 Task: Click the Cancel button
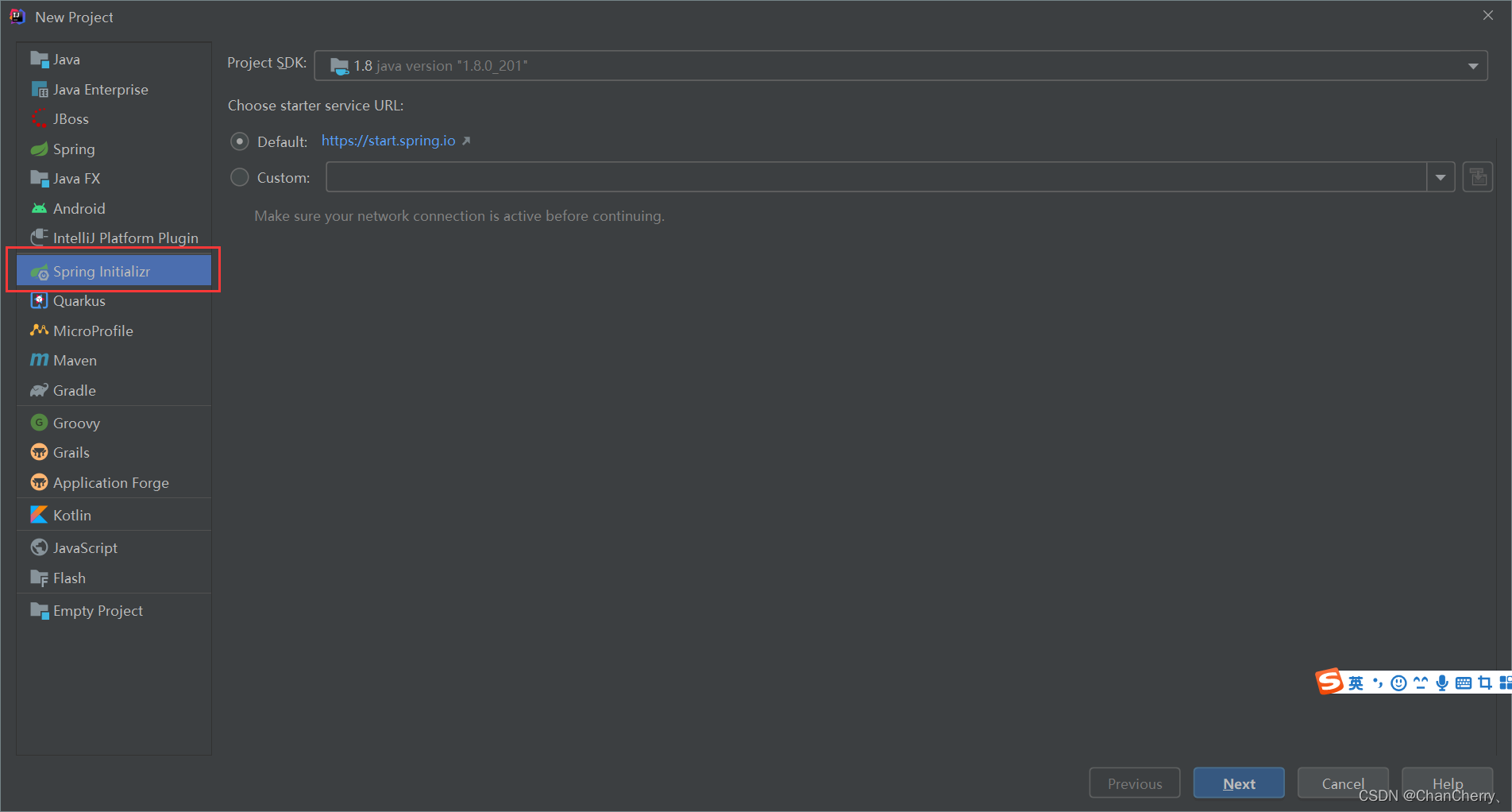coord(1343,783)
